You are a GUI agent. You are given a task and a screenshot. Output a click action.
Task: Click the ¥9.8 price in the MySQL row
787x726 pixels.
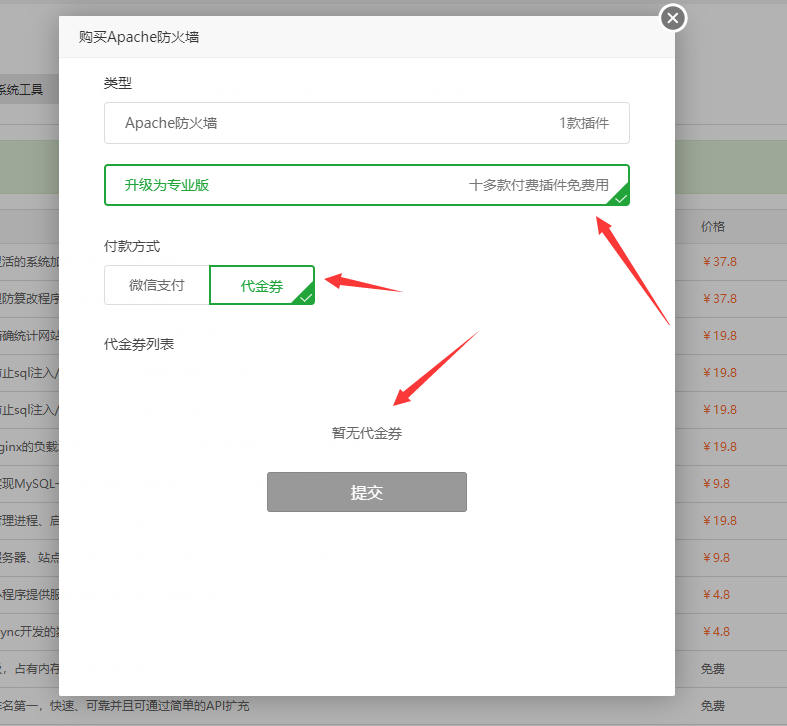pyautogui.click(x=716, y=483)
